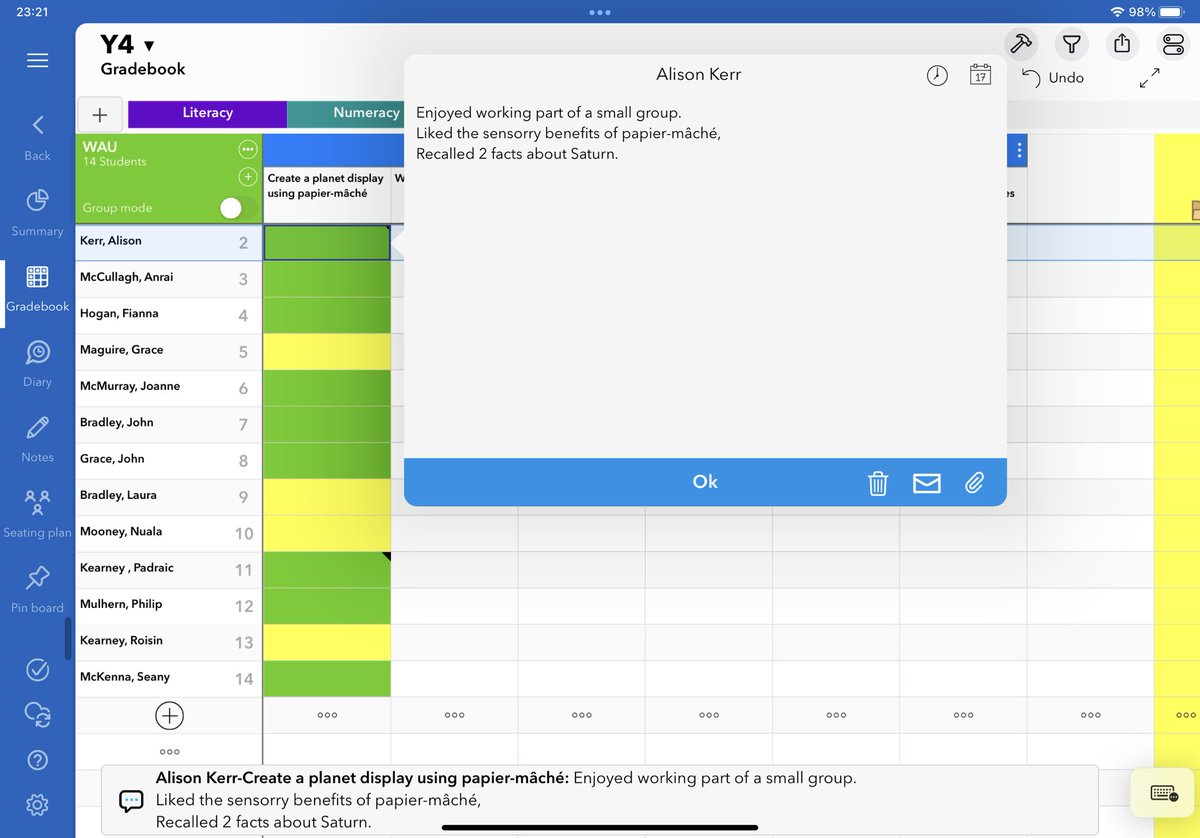Select student Mulhern, Philip

(169, 605)
